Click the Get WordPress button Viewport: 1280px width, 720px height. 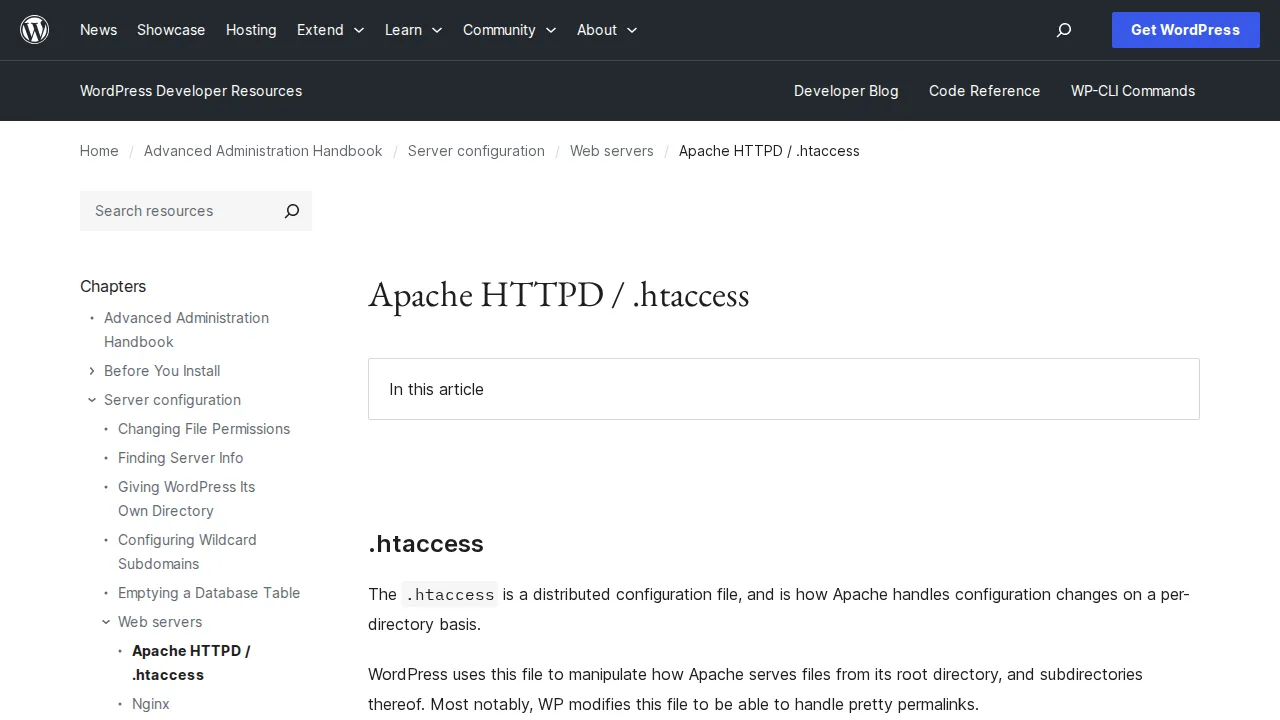point(1185,30)
